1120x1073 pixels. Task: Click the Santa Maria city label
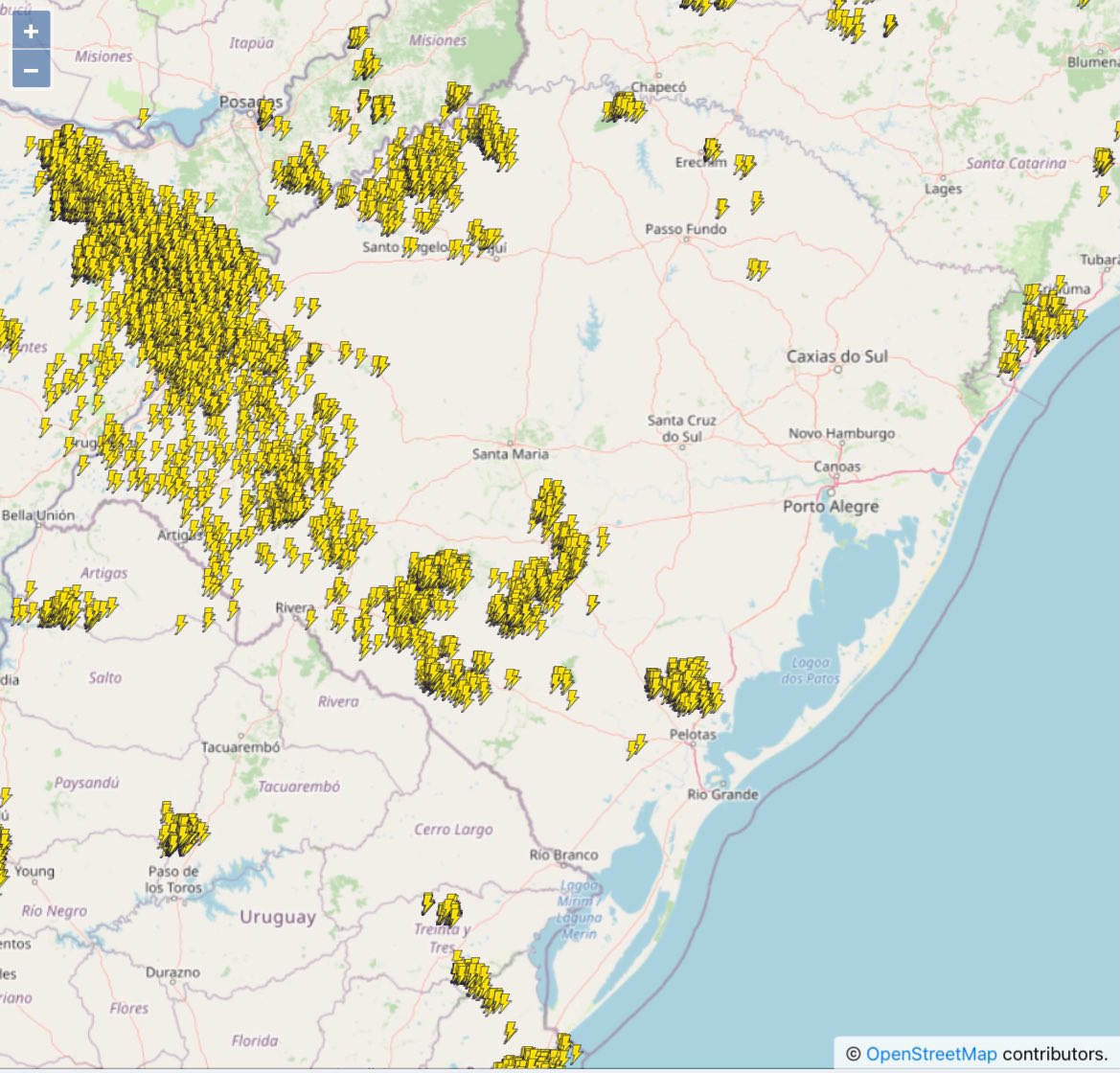[x=510, y=454]
